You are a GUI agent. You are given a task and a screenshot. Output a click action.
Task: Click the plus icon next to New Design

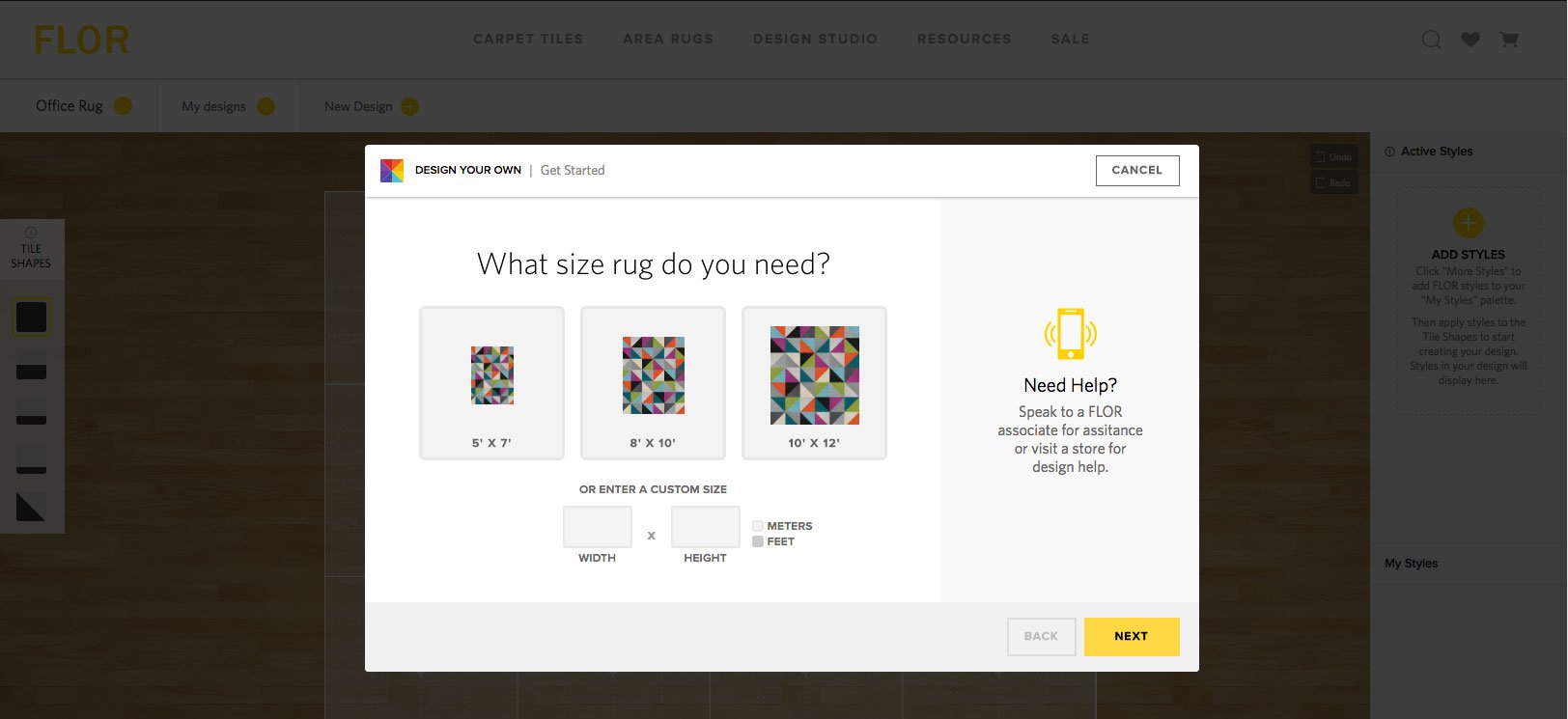[409, 106]
